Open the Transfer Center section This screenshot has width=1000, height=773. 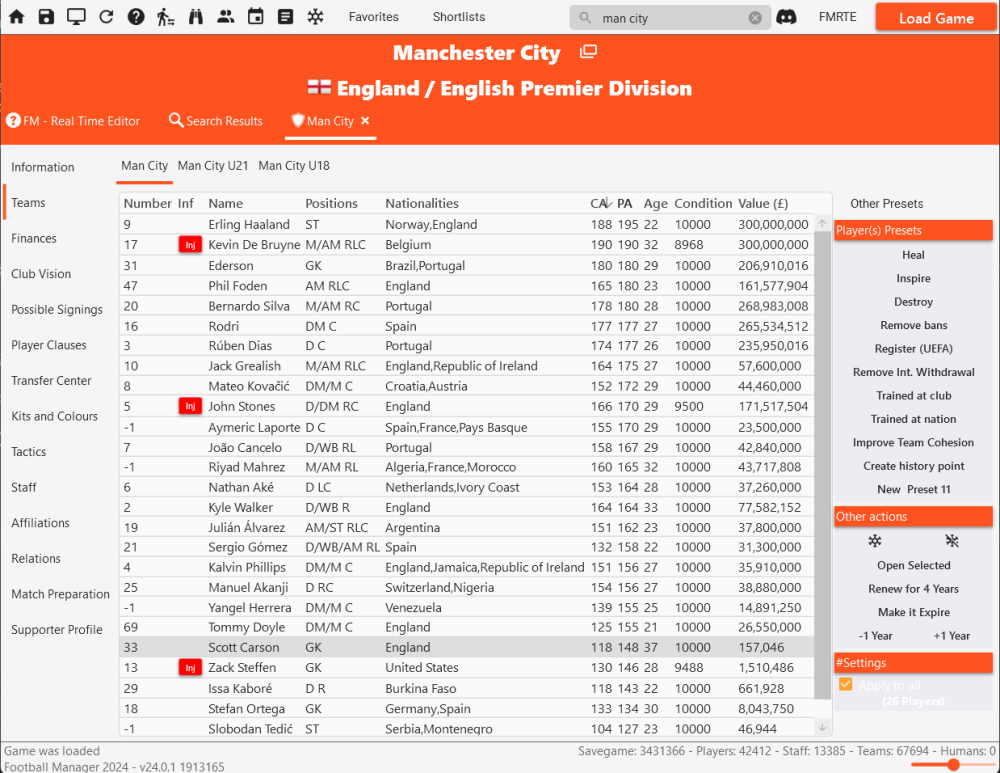[x=51, y=381]
